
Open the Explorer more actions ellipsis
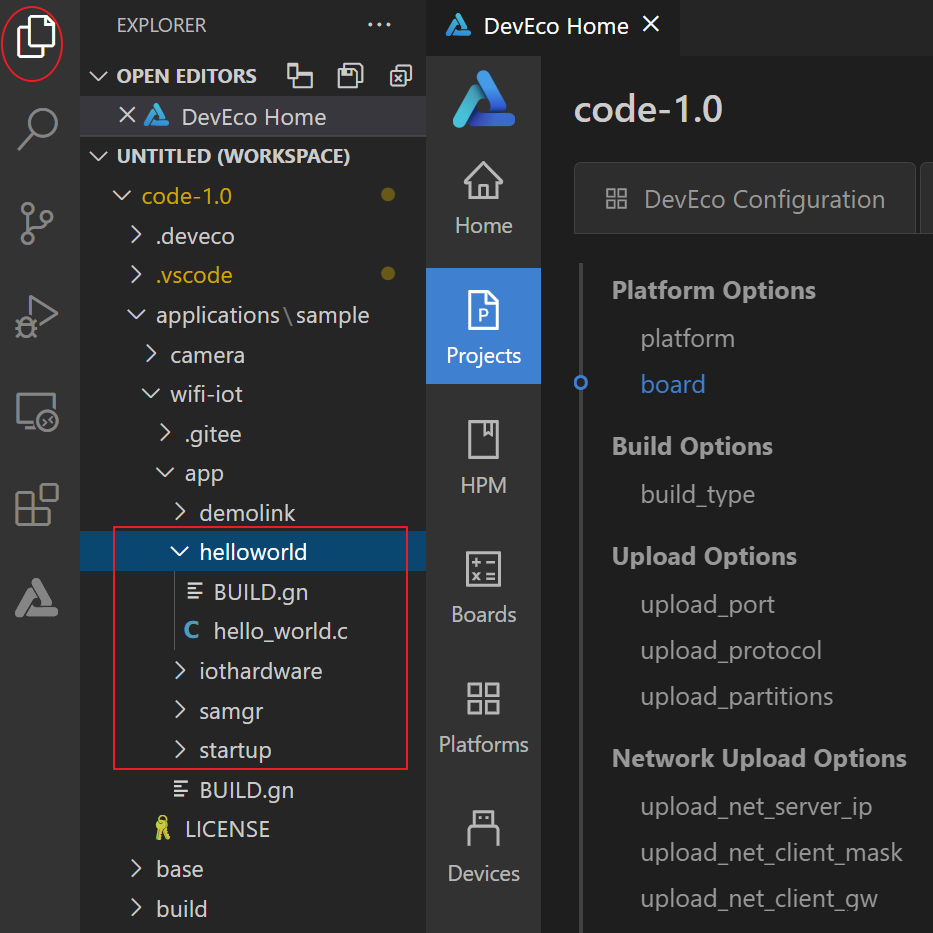point(380,25)
